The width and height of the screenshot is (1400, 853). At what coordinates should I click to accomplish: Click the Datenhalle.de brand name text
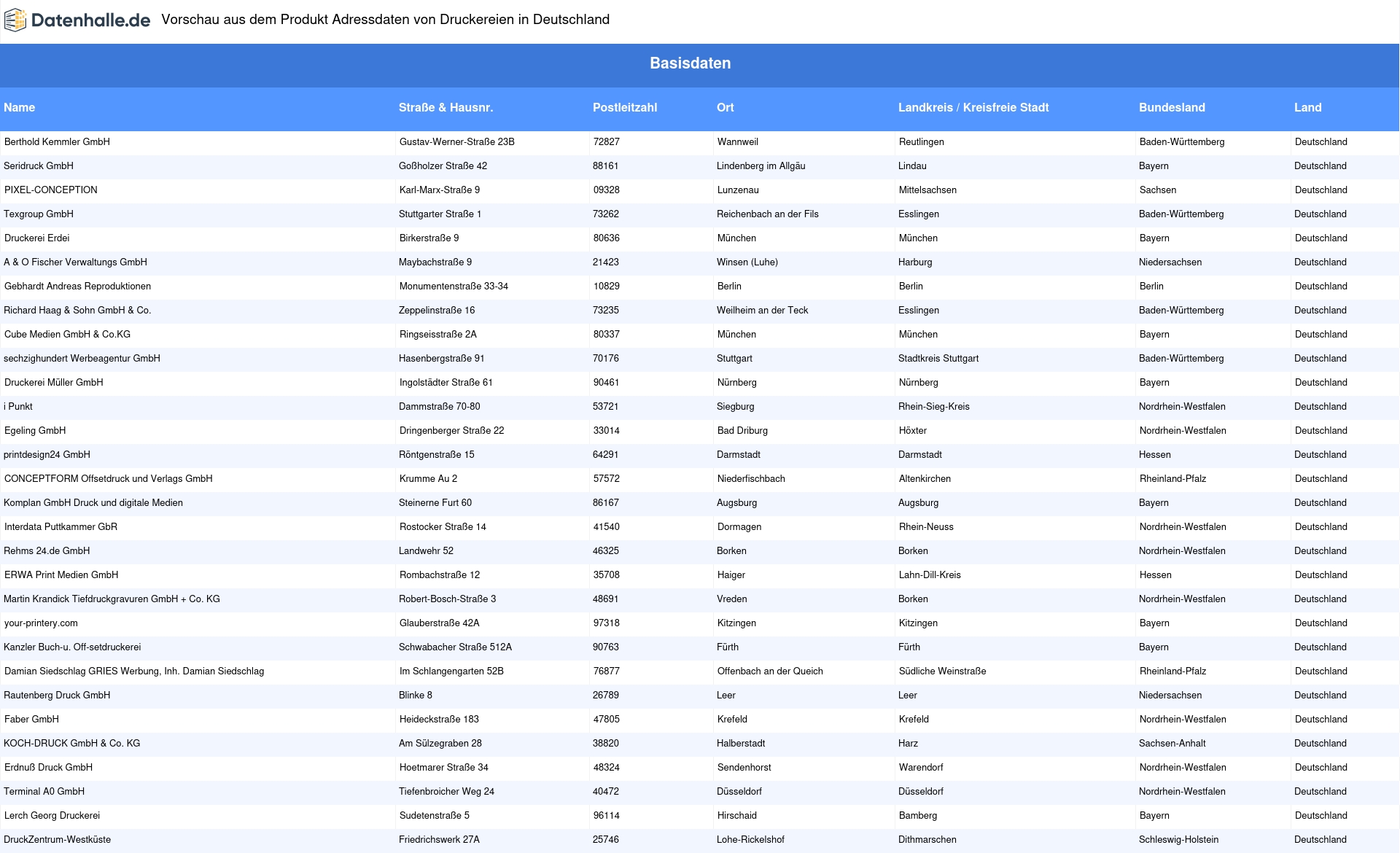pos(91,20)
